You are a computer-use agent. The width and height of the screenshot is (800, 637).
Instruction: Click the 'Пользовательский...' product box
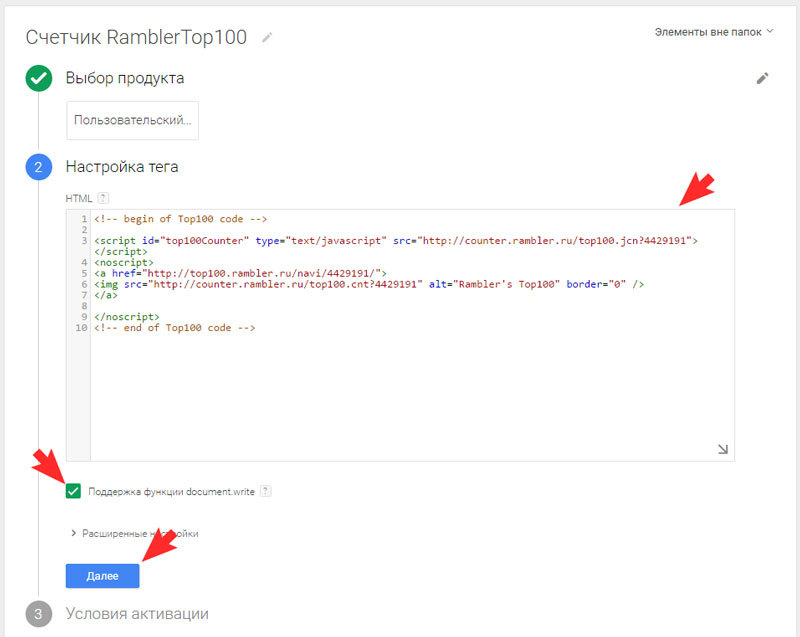(133, 120)
